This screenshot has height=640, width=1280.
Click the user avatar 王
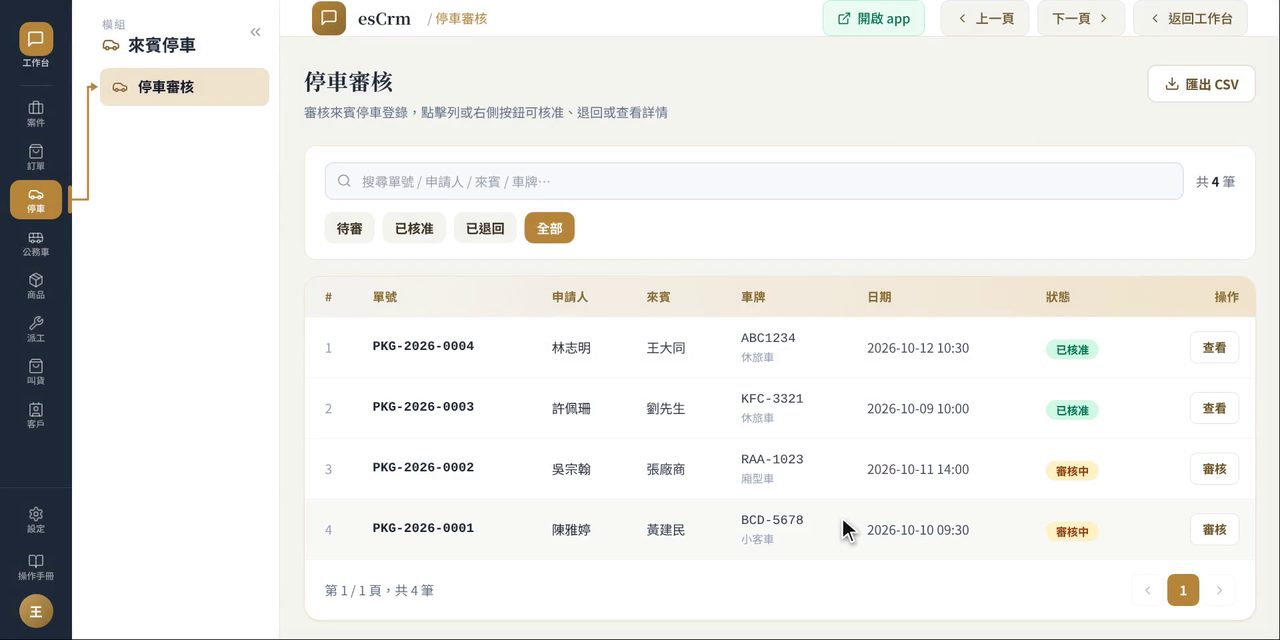[36, 611]
